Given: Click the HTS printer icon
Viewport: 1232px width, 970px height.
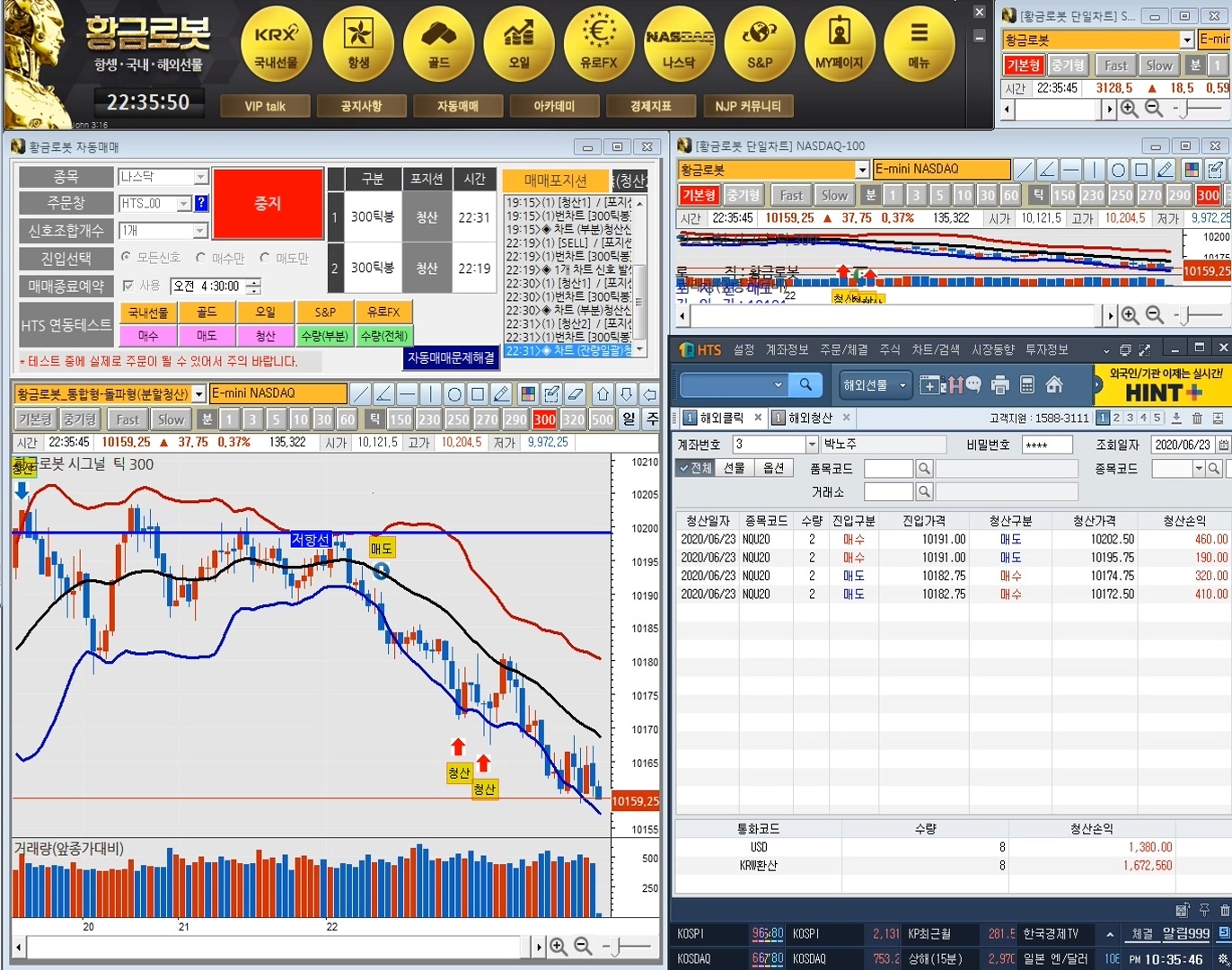Looking at the screenshot, I should (x=1000, y=385).
